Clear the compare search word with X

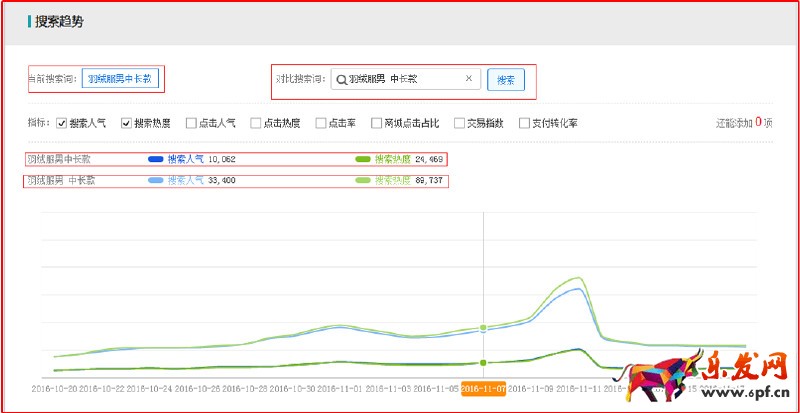click(x=468, y=79)
